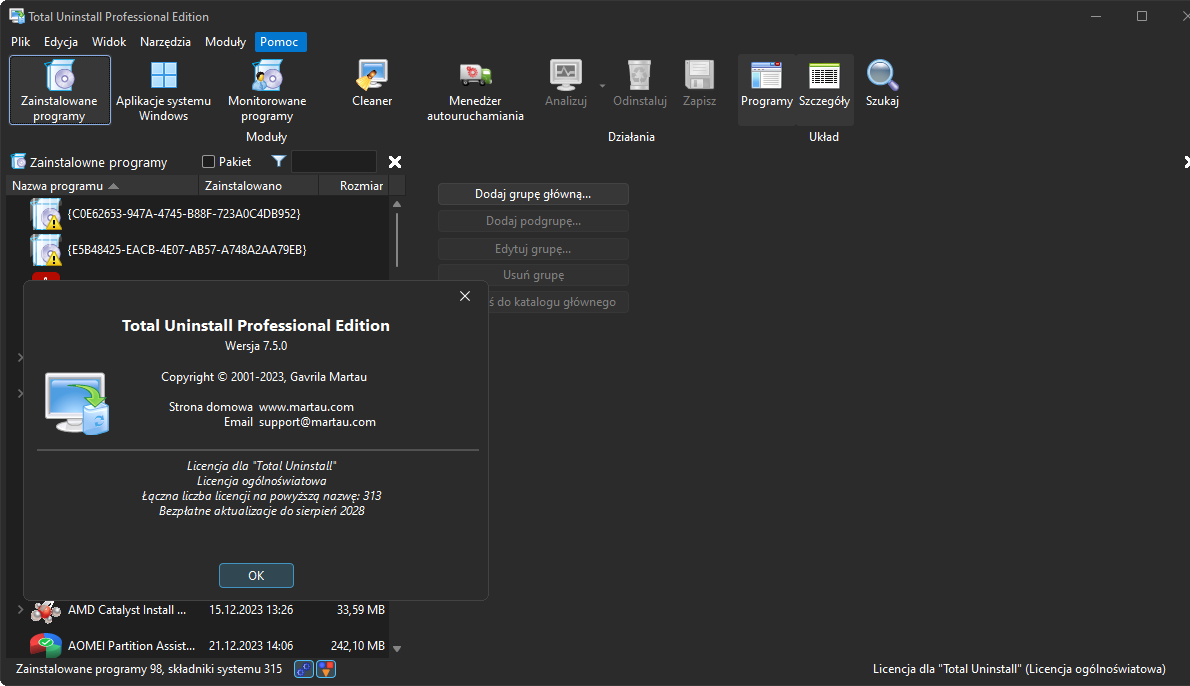
Task: Sort by Zainstalowano column header
Action: pyautogui.click(x=258, y=186)
